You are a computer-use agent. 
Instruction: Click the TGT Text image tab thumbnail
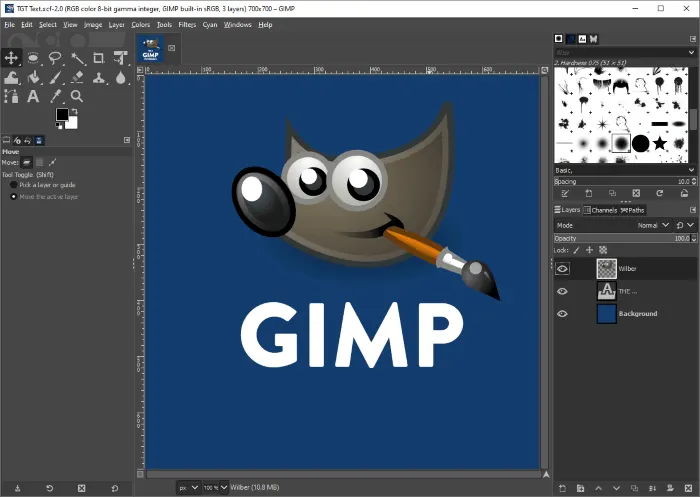150,48
